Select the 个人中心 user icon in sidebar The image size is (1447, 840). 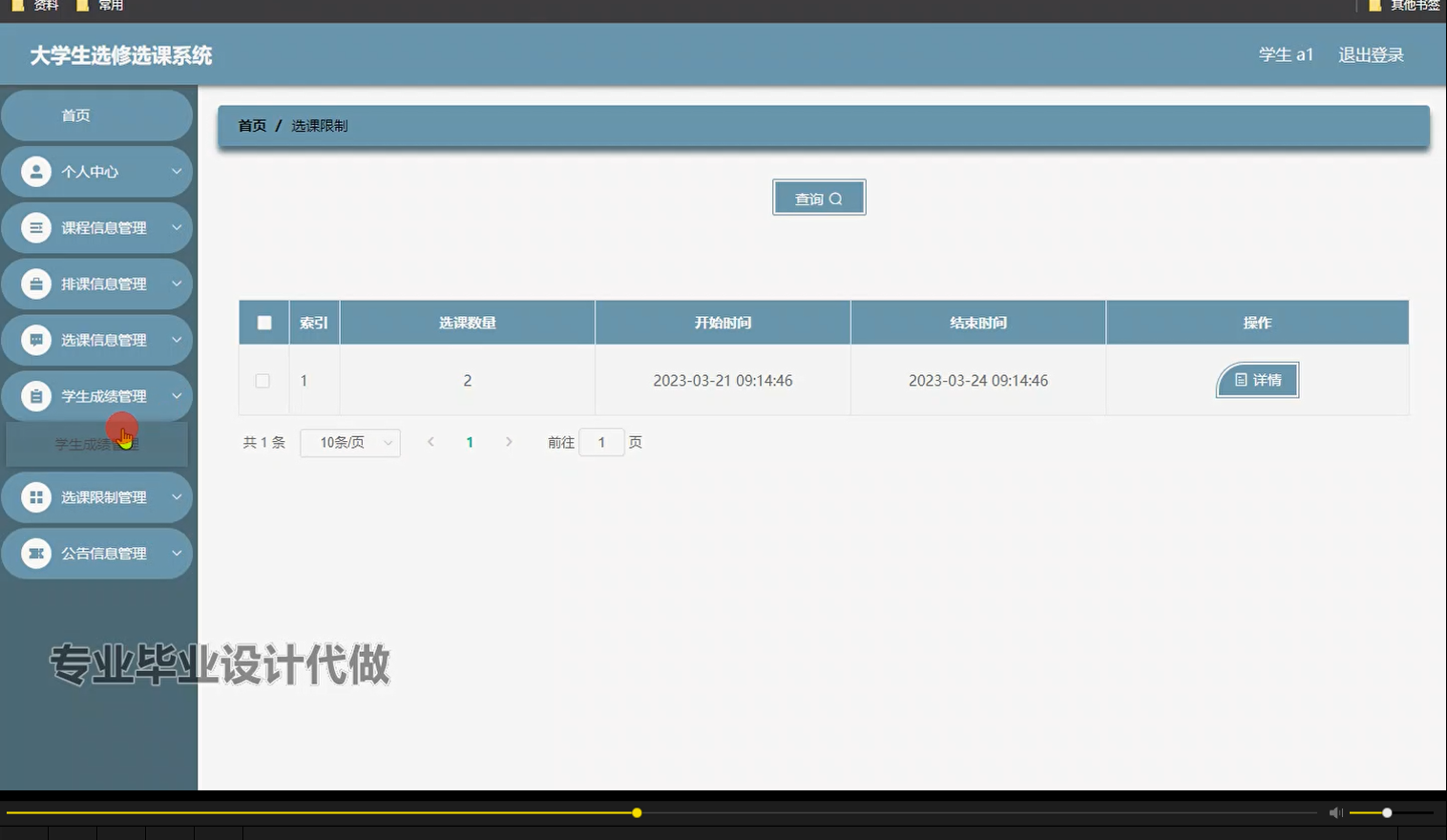pos(35,171)
